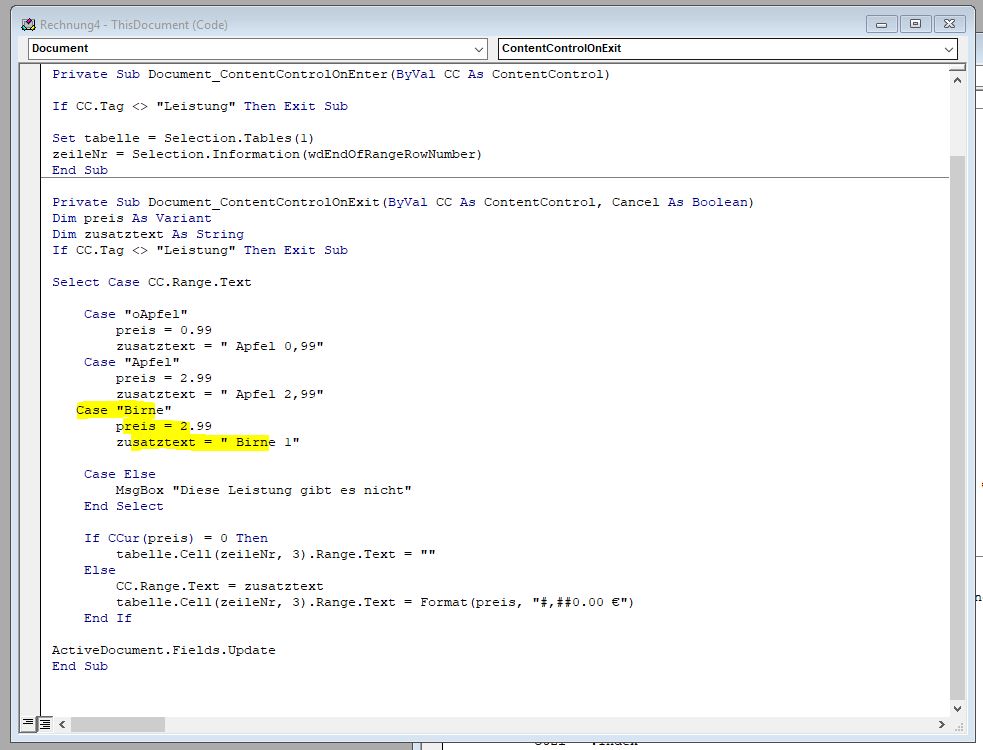
Task: Click 'Dim preis As Variant' line
Action: click(x=132, y=218)
